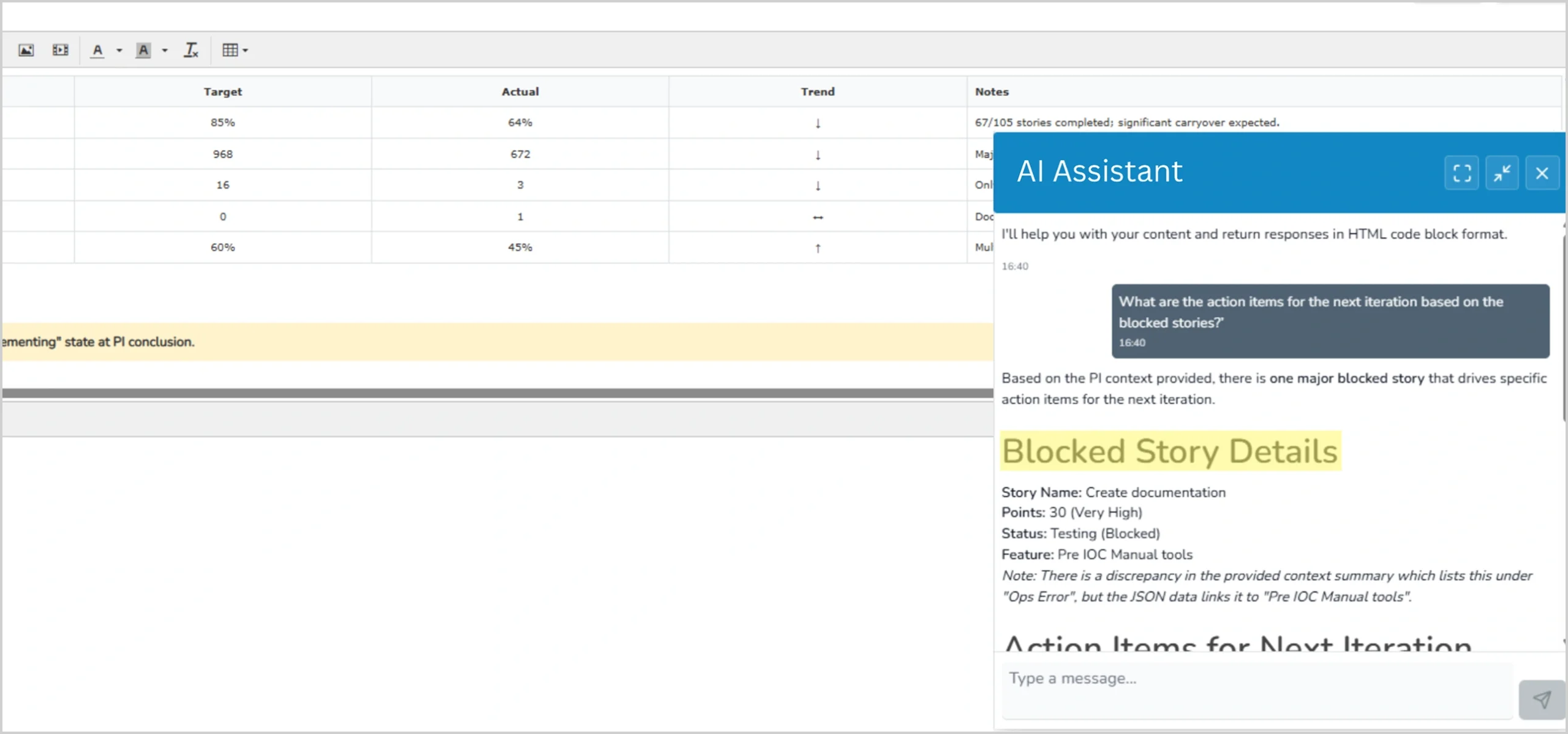
Task: Click the Blocked Story Details heading
Action: [1170, 451]
